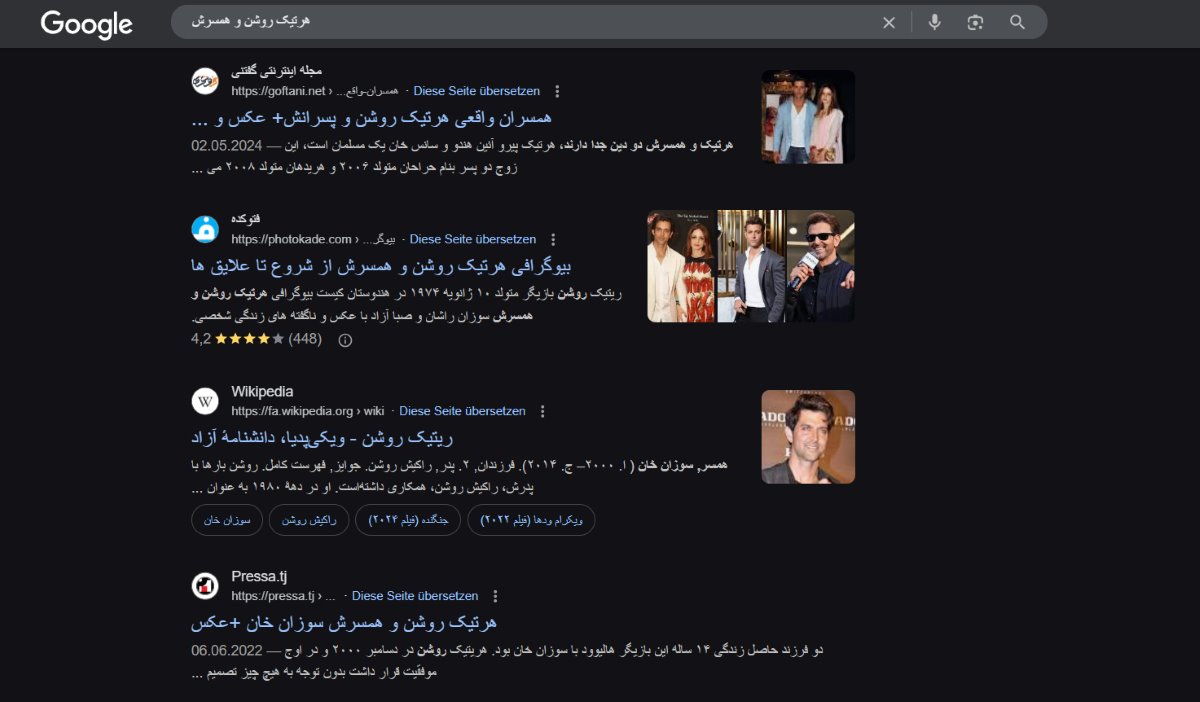Viewport: 1200px width, 702px height.
Task: Click the Pressa.tj site favicon
Action: click(205, 586)
